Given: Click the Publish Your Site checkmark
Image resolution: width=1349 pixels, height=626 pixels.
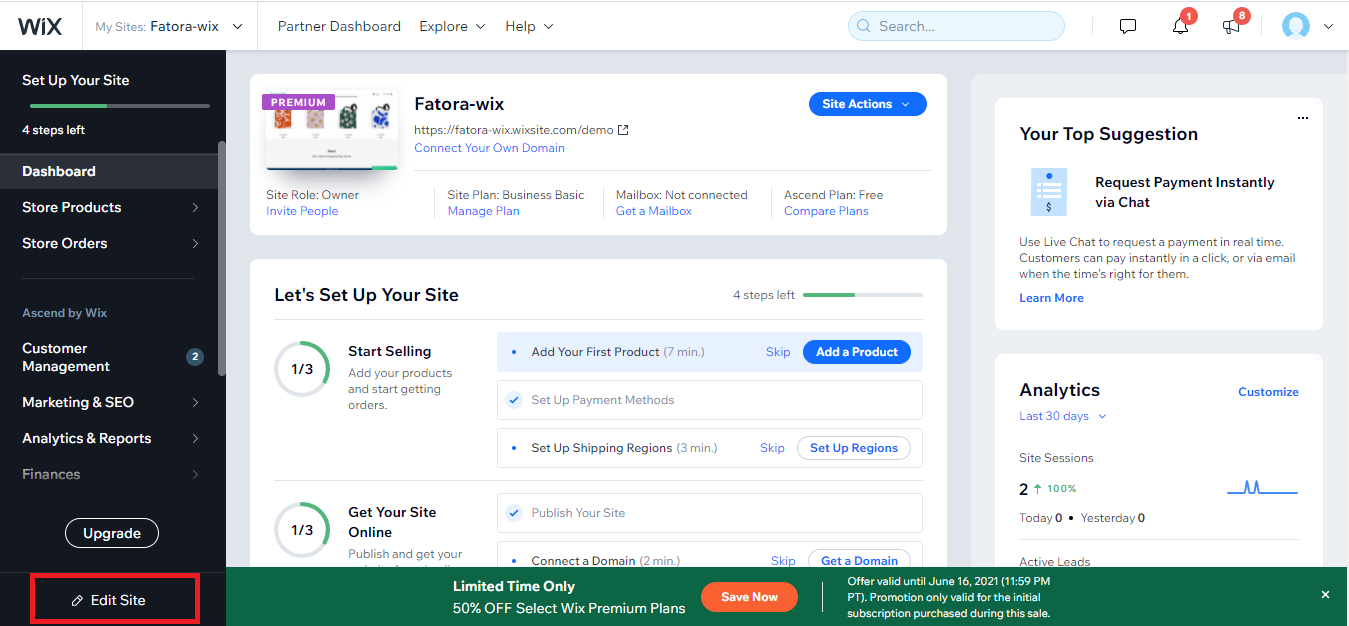Looking at the screenshot, I should 514,513.
